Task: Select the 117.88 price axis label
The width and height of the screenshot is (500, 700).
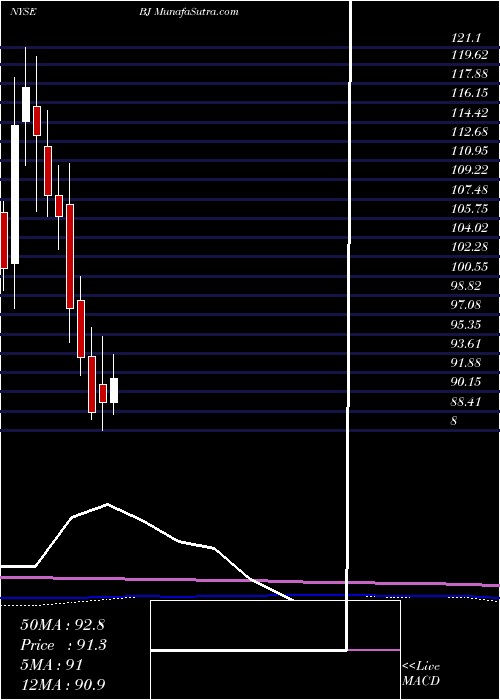Action: pos(469,74)
